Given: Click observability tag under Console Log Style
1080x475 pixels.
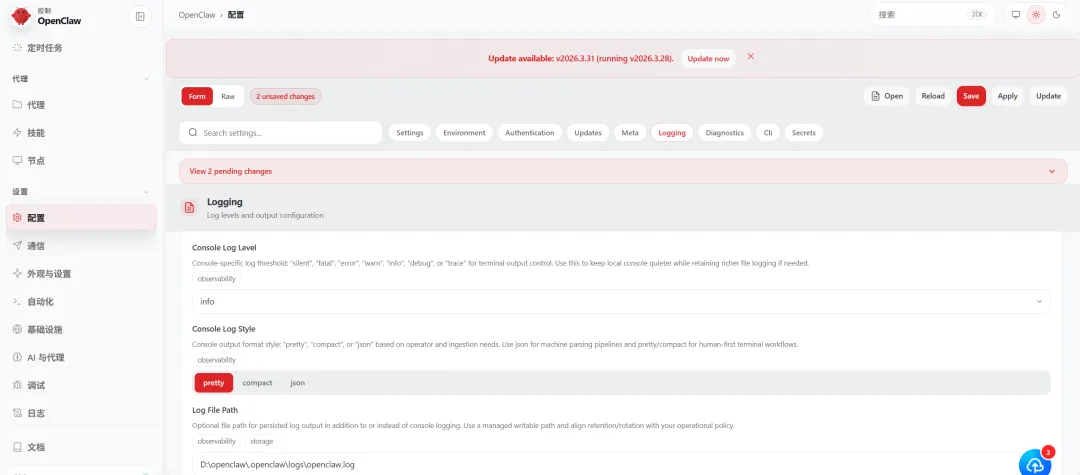Looking at the screenshot, I should pyautogui.click(x=216, y=360).
